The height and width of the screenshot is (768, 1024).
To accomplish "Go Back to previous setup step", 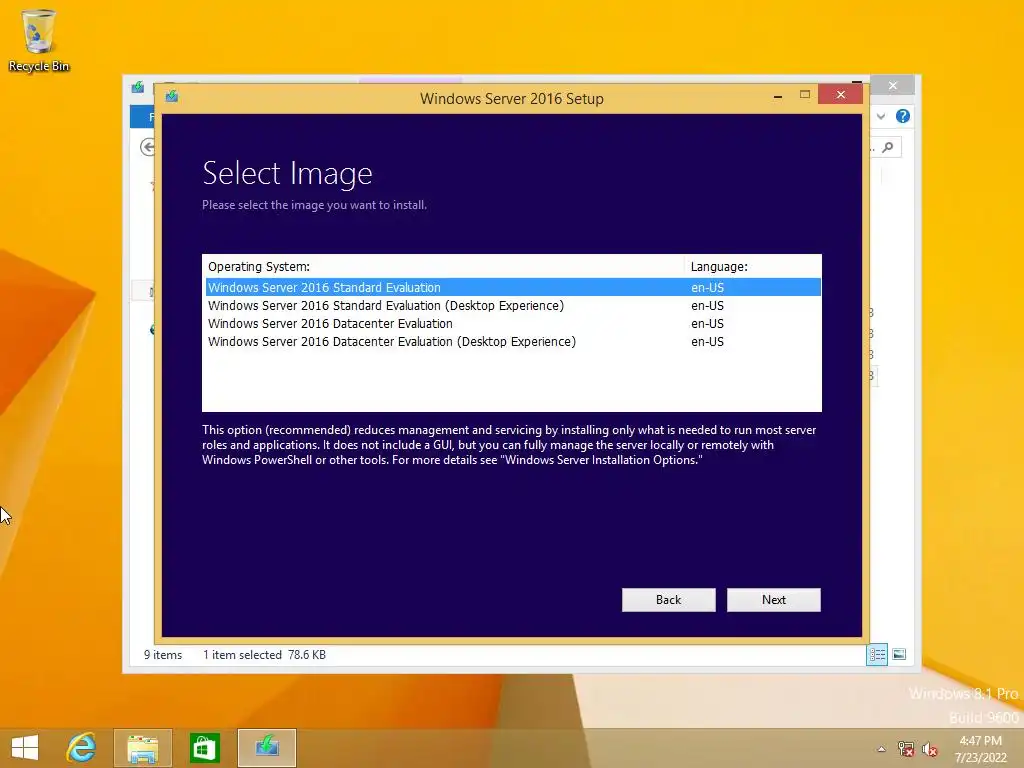I will point(668,600).
